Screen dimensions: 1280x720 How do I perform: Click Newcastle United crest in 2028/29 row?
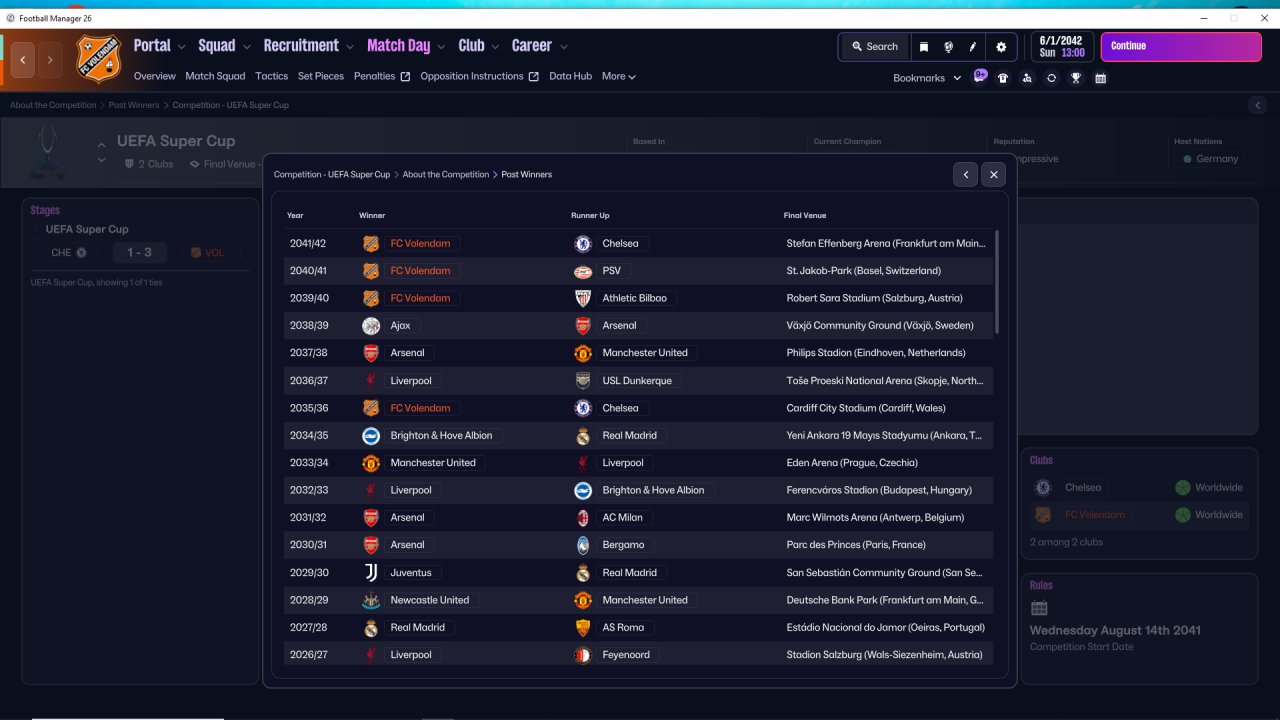click(371, 600)
